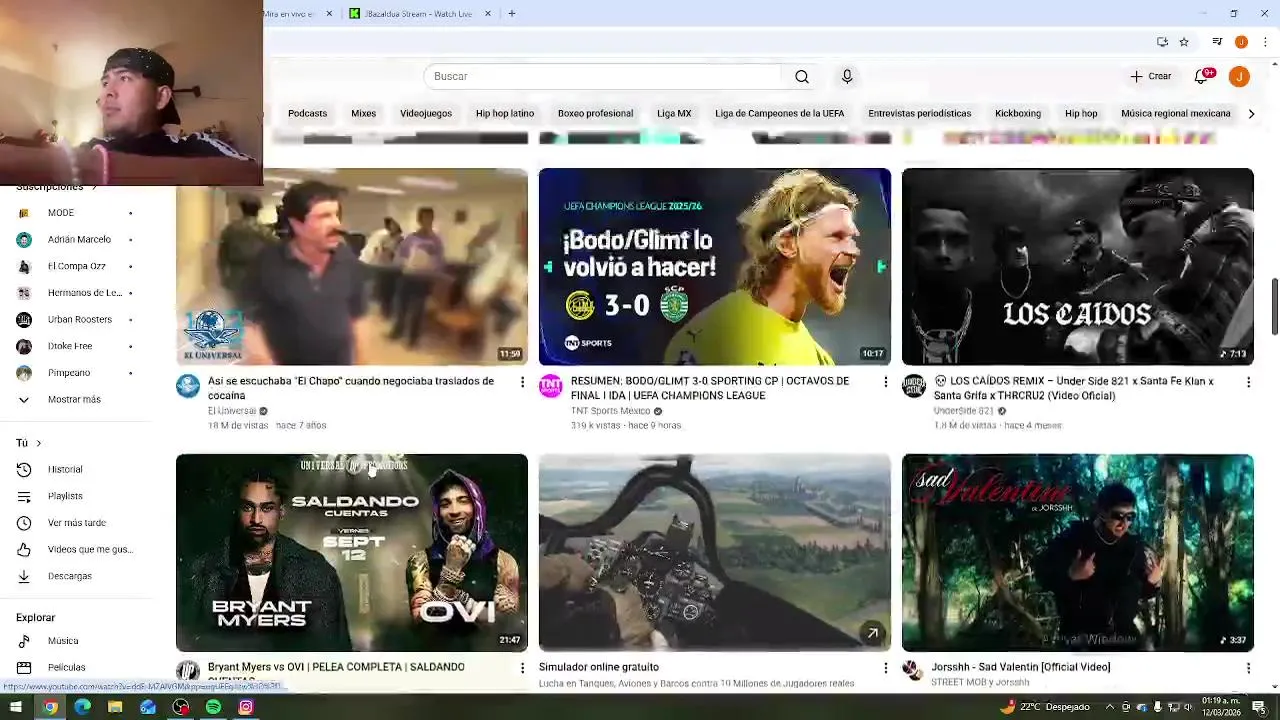Screen dimensions: 1280x720
Task: Select the Videojuegos filter chip
Action: coord(426,114)
